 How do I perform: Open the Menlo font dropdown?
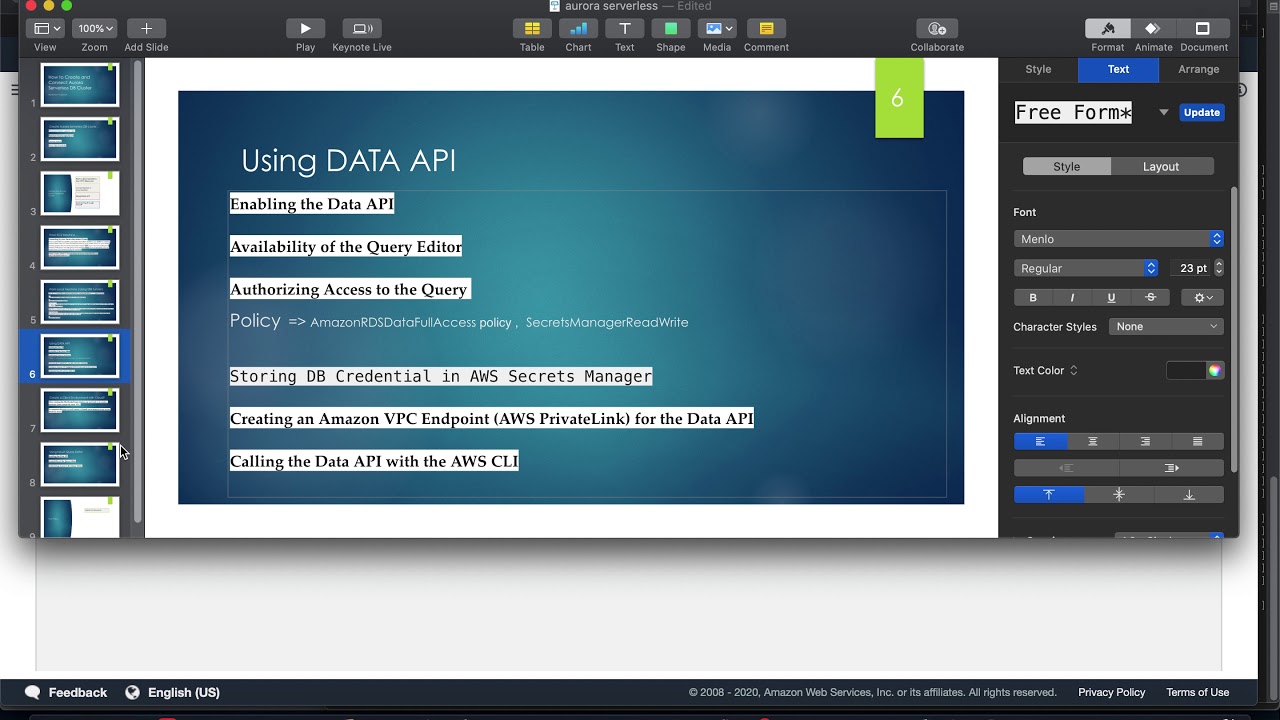coord(1118,239)
